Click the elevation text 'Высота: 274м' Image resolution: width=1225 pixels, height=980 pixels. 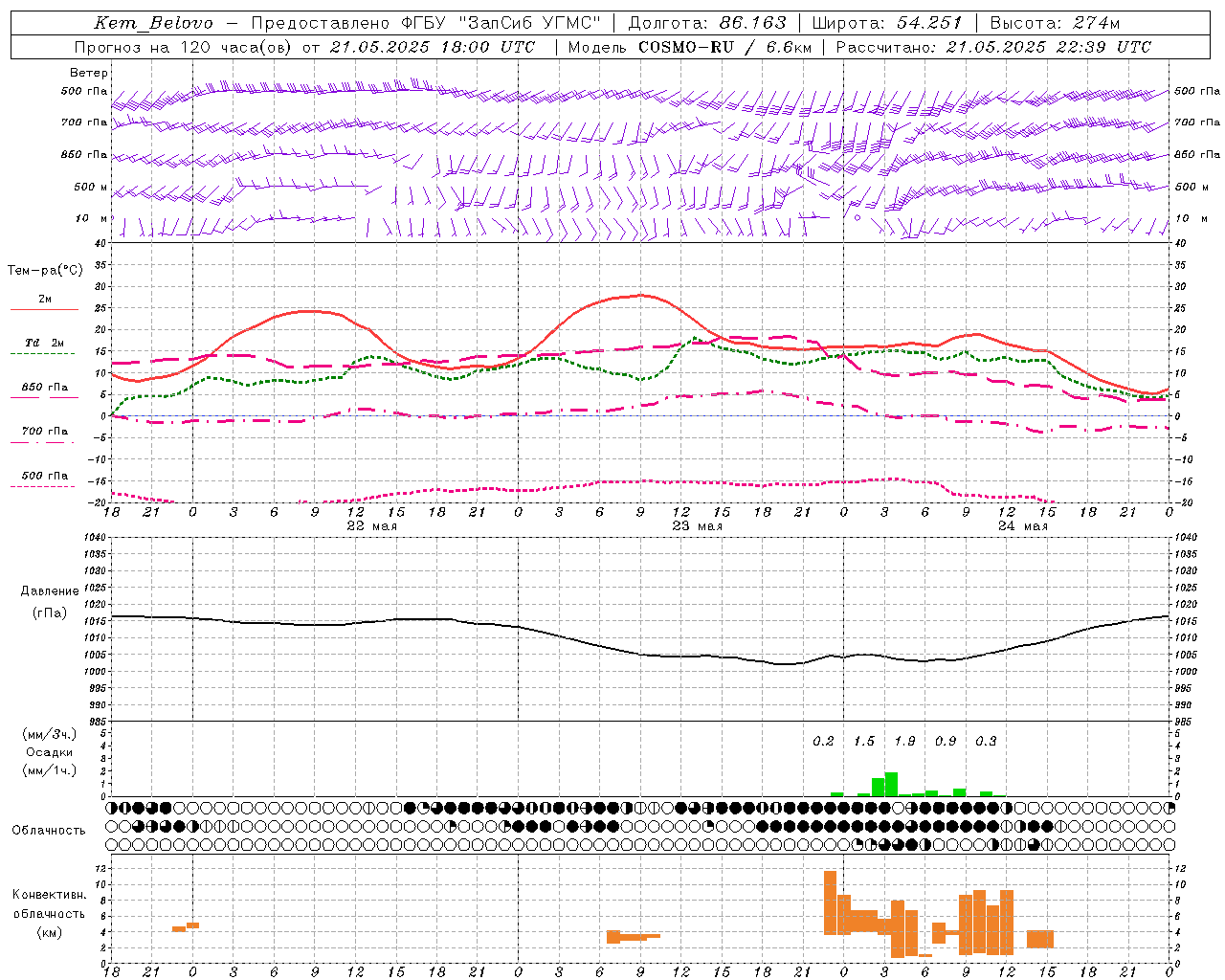coord(1055,23)
